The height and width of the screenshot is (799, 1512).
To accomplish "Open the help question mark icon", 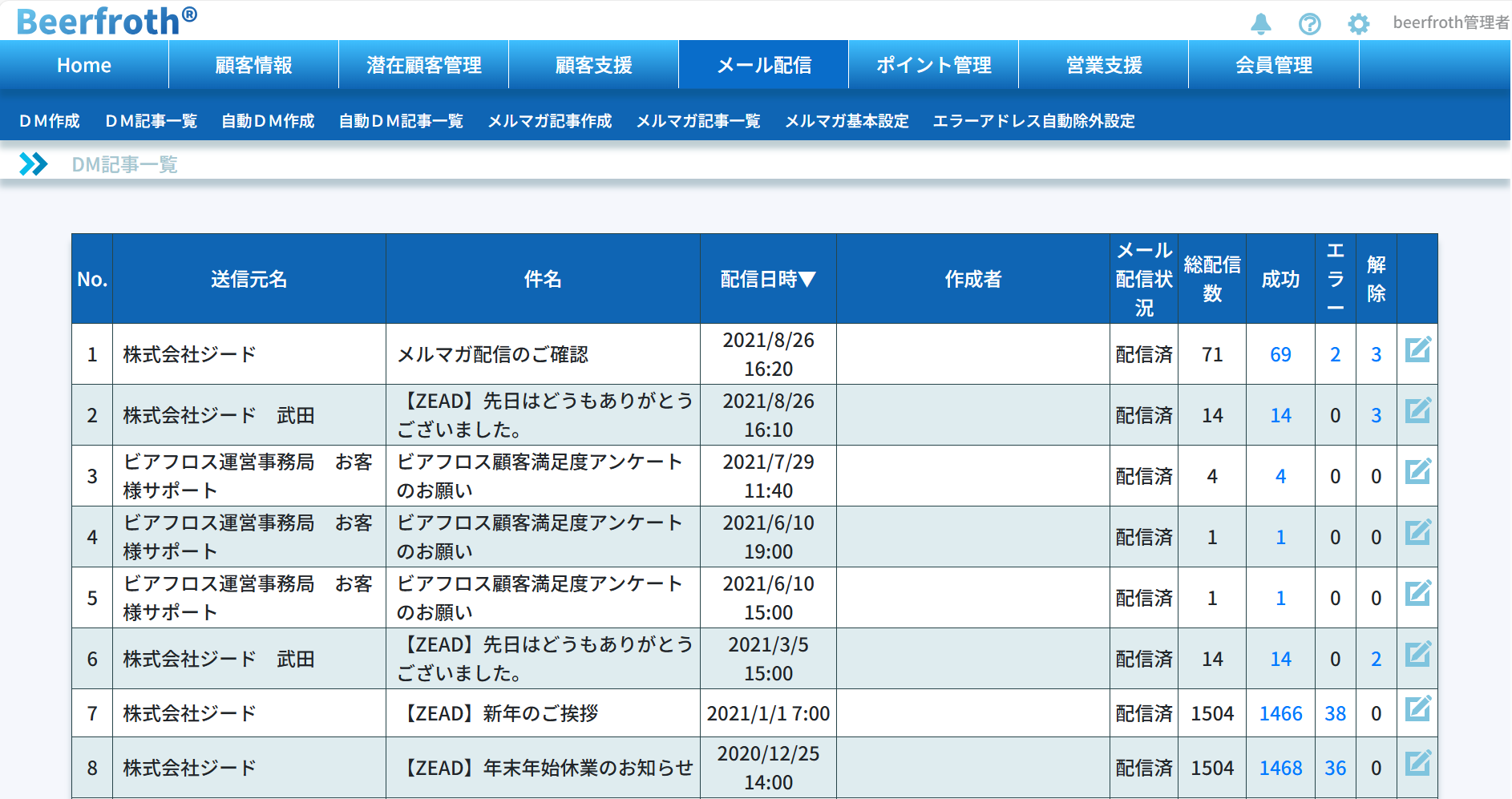I will (x=1309, y=24).
